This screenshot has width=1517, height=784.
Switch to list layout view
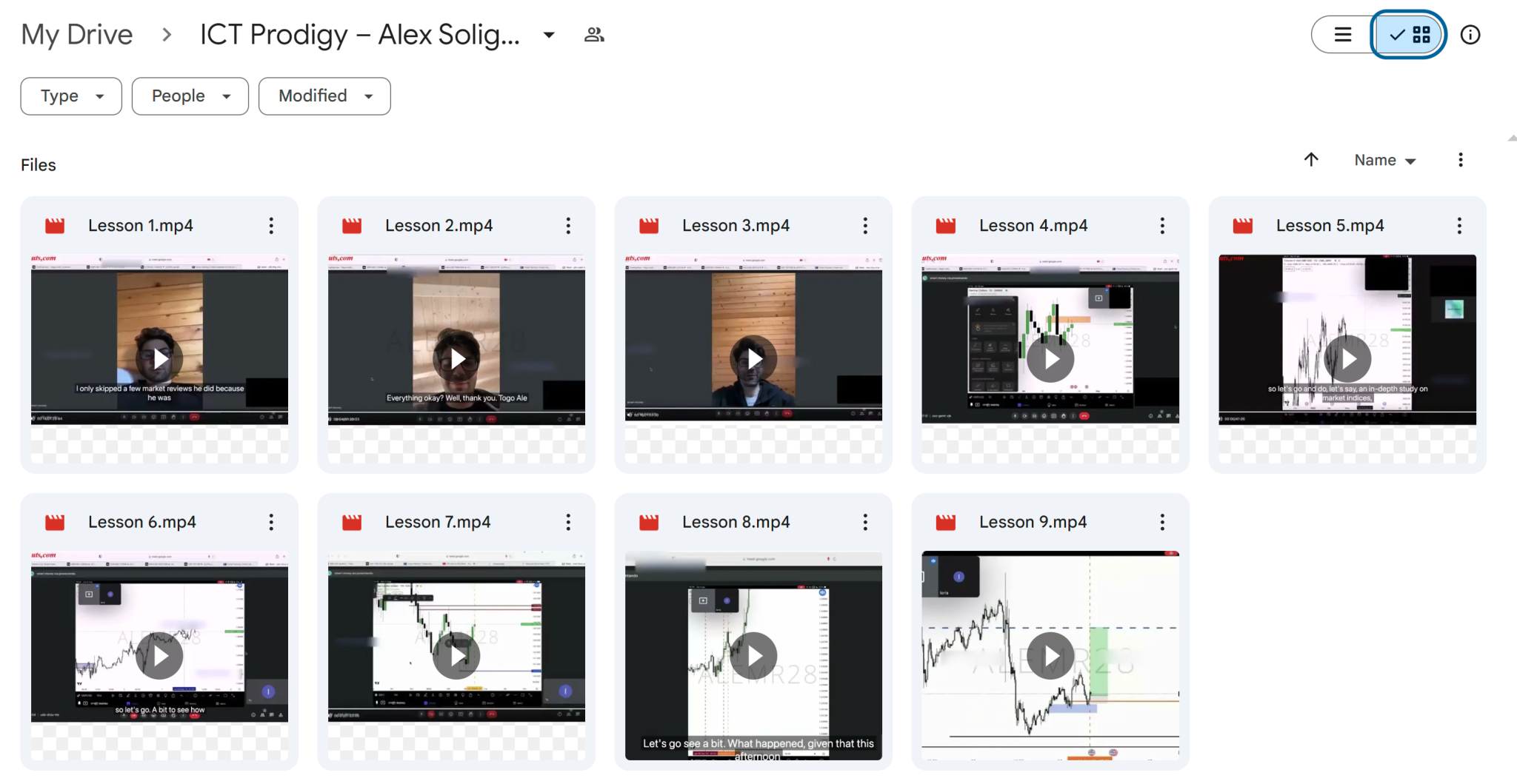coord(1342,35)
